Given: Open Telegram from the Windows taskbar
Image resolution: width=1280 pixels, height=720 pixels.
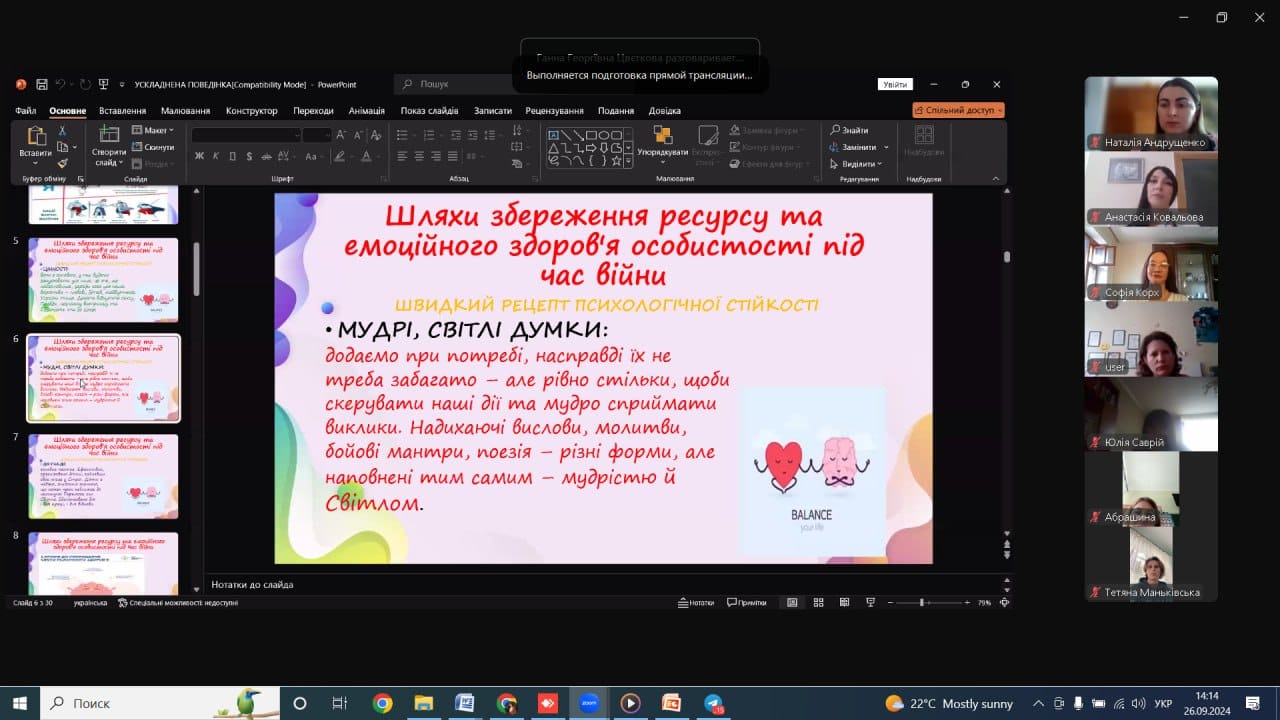Looking at the screenshot, I should coord(713,703).
